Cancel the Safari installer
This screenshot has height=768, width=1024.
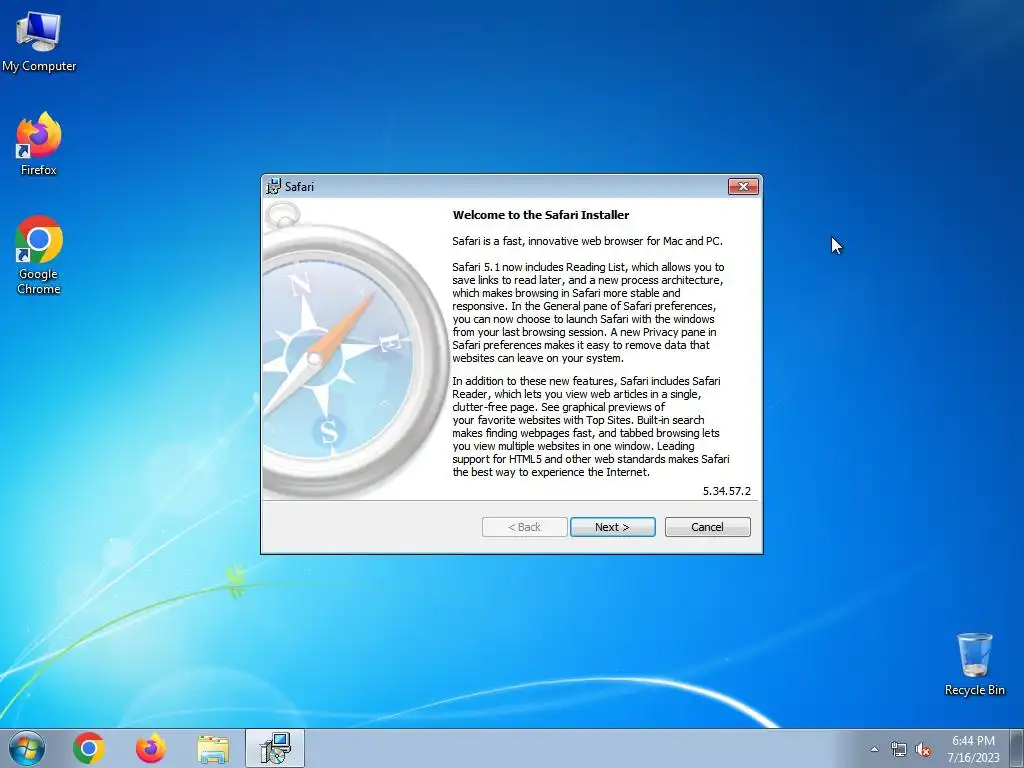click(707, 527)
